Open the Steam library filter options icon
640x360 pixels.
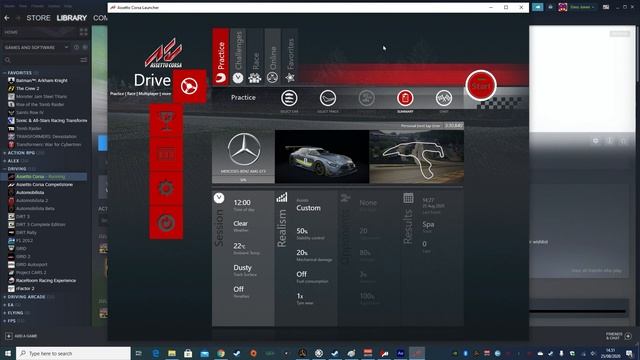[x=84, y=60]
